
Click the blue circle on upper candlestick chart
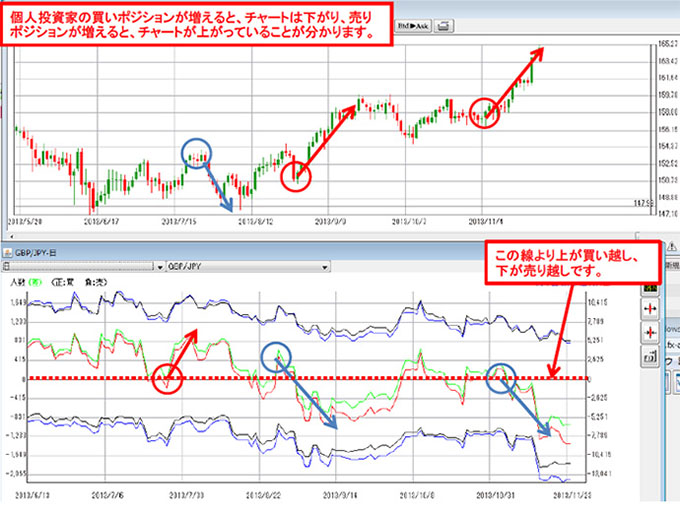pyautogui.click(x=197, y=154)
